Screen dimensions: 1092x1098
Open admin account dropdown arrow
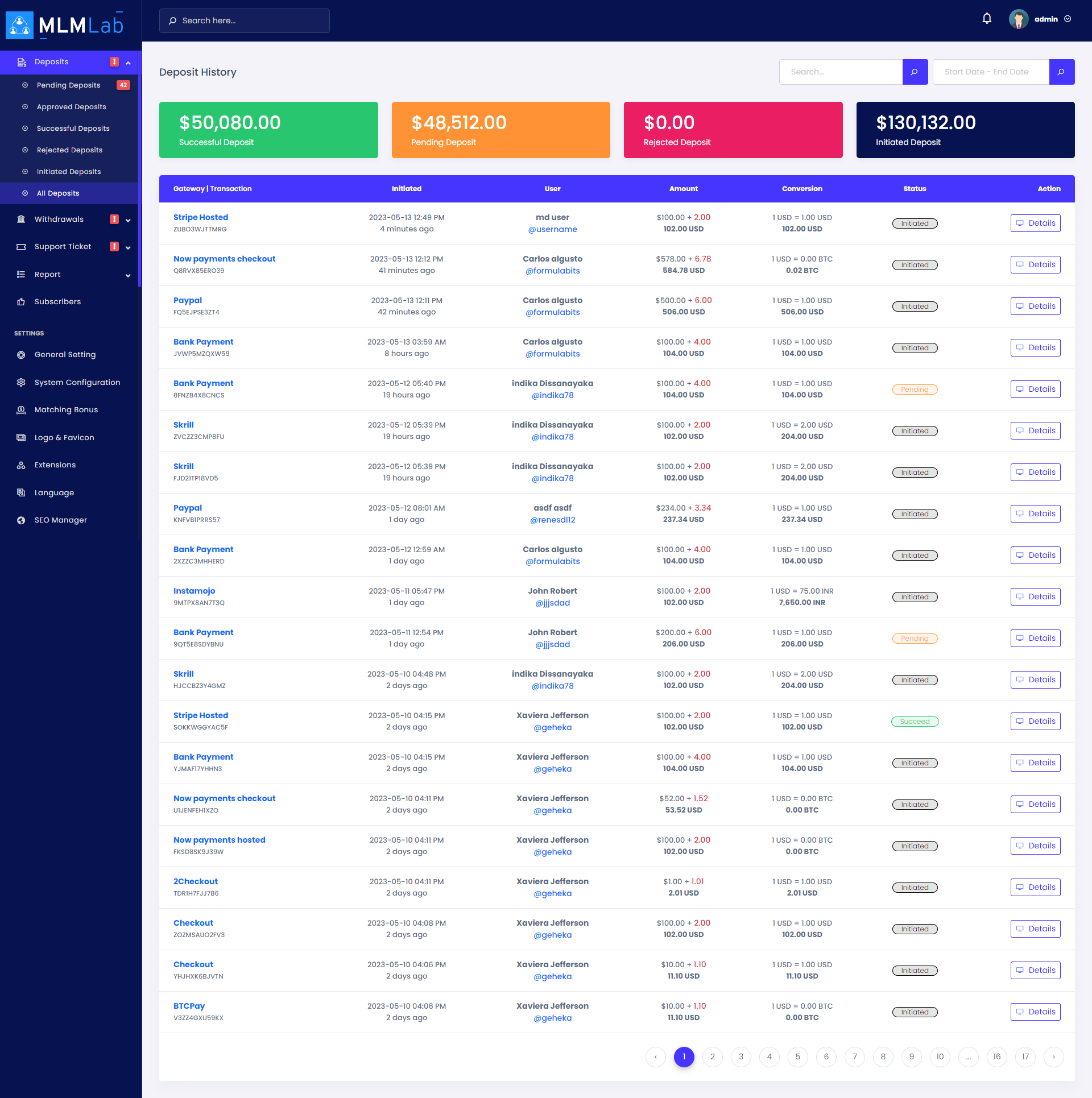1068,19
